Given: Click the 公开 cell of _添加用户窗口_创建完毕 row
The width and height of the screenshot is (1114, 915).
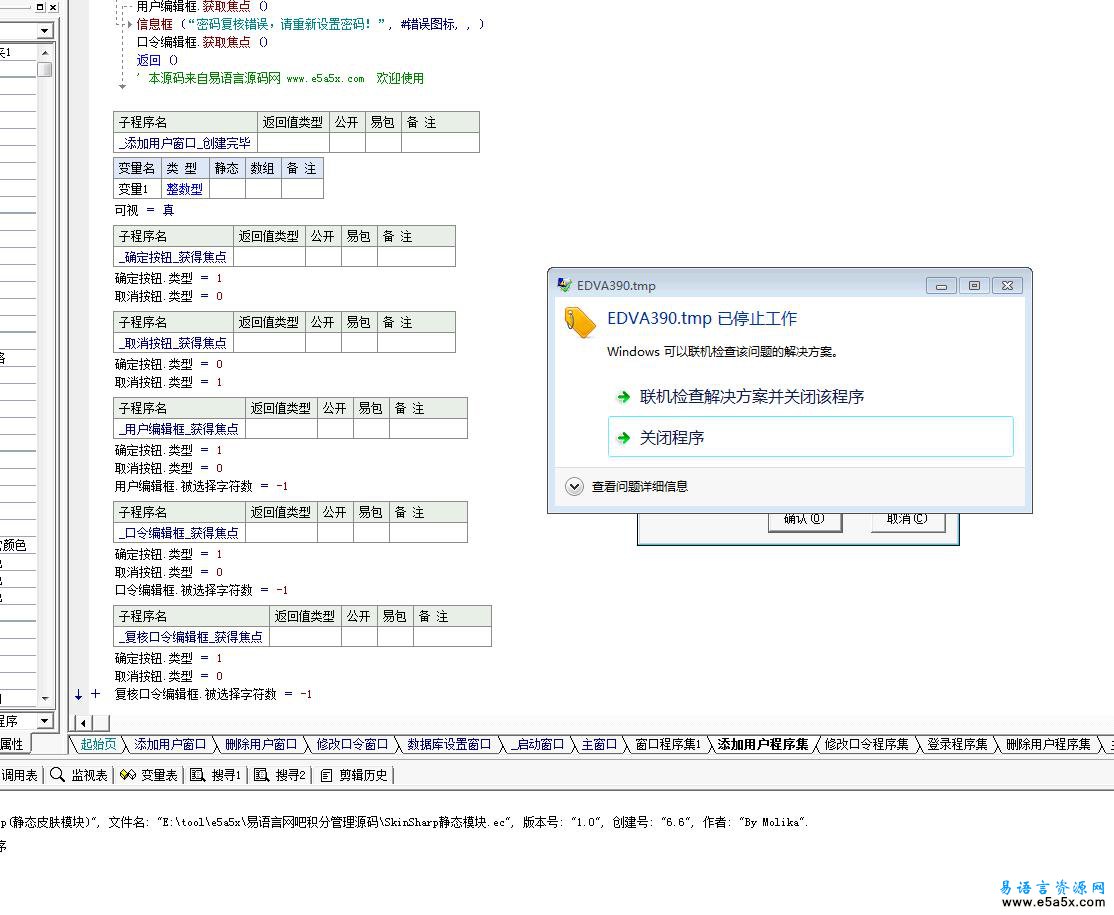Looking at the screenshot, I should [x=347, y=143].
